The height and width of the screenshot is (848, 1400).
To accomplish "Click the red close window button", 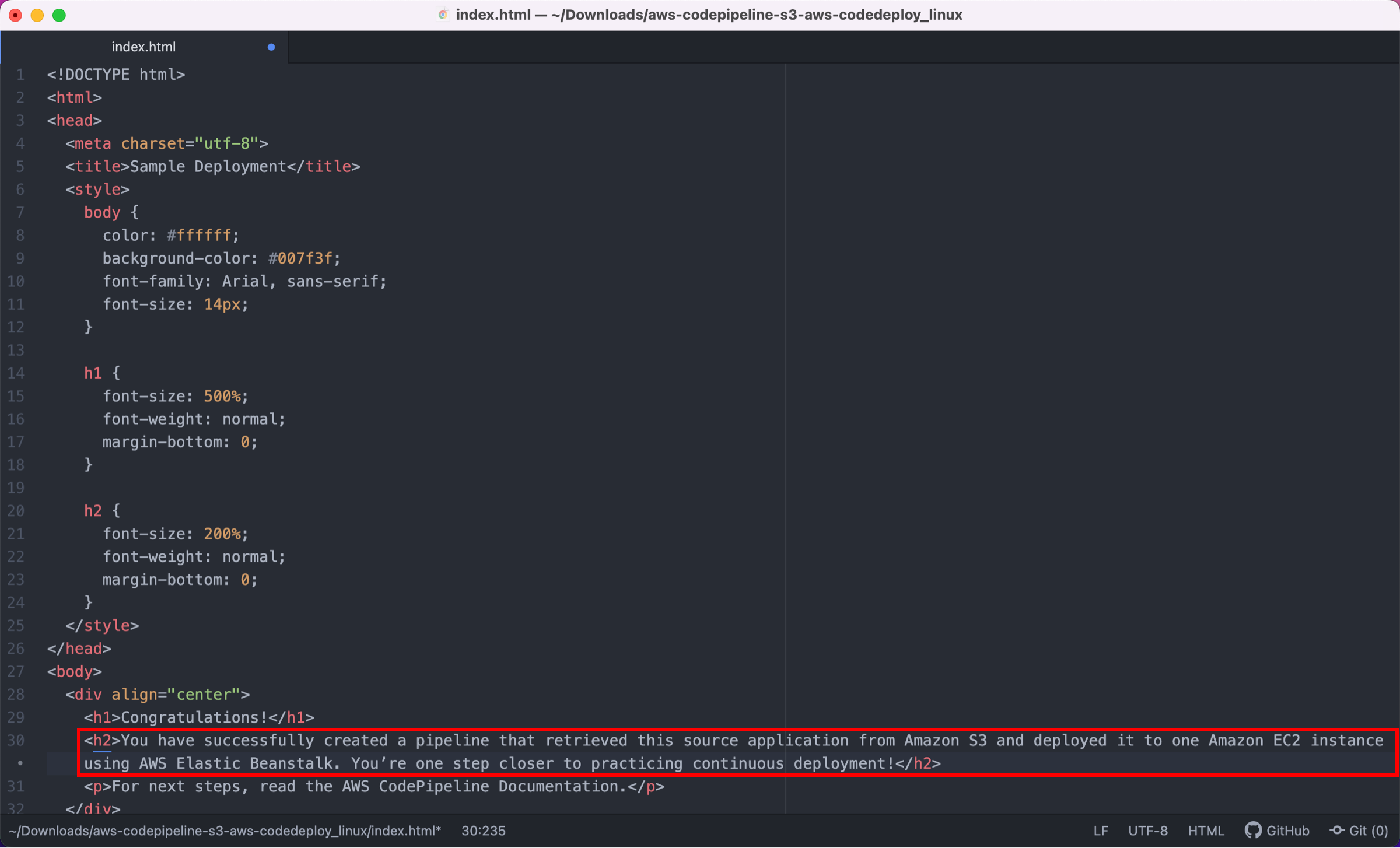I will (x=16, y=15).
